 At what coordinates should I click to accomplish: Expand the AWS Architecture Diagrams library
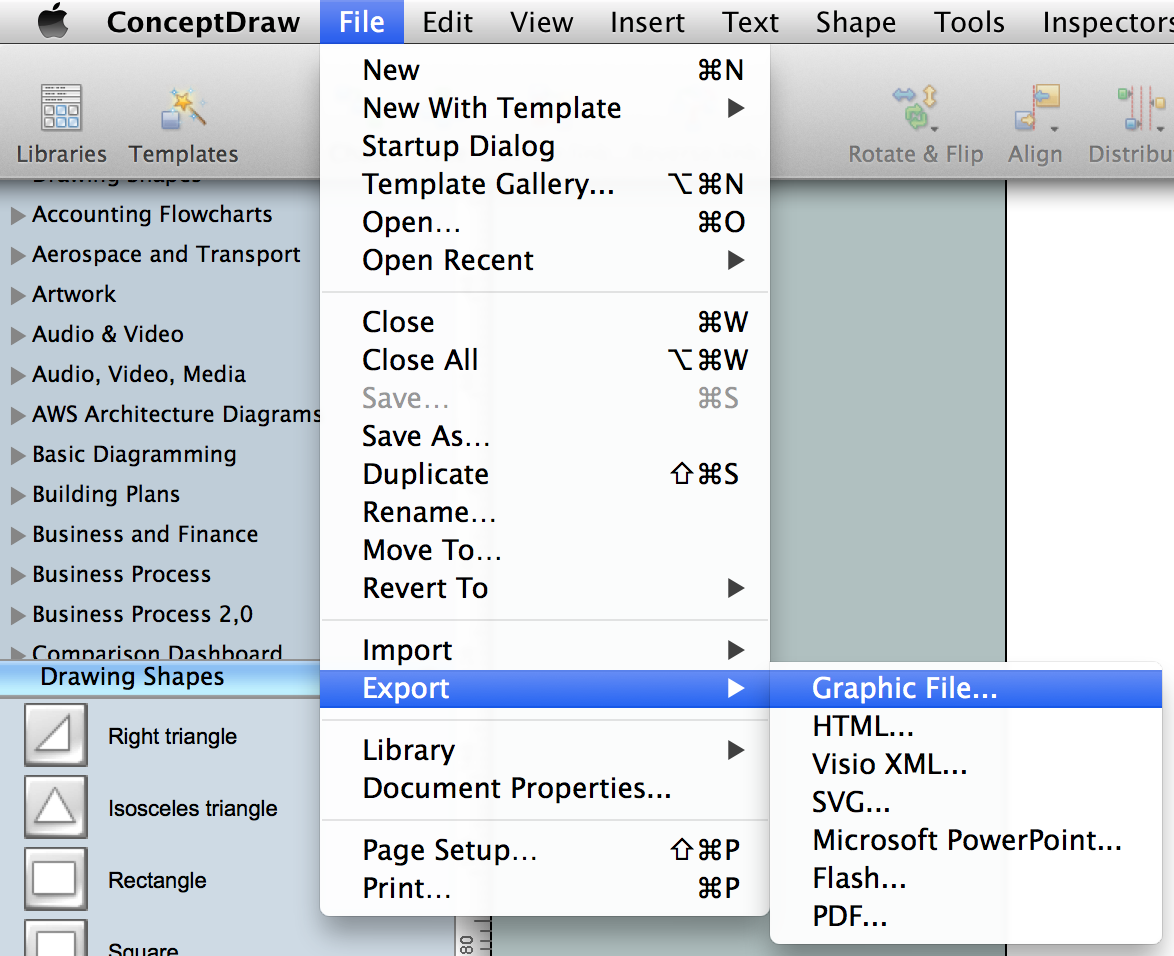[x=18, y=415]
